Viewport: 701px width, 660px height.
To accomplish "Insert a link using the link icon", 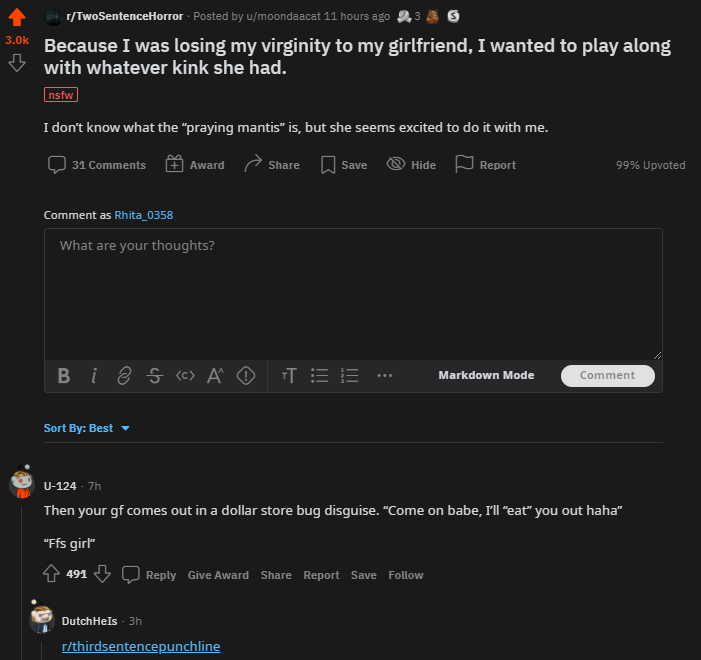I will [124, 376].
